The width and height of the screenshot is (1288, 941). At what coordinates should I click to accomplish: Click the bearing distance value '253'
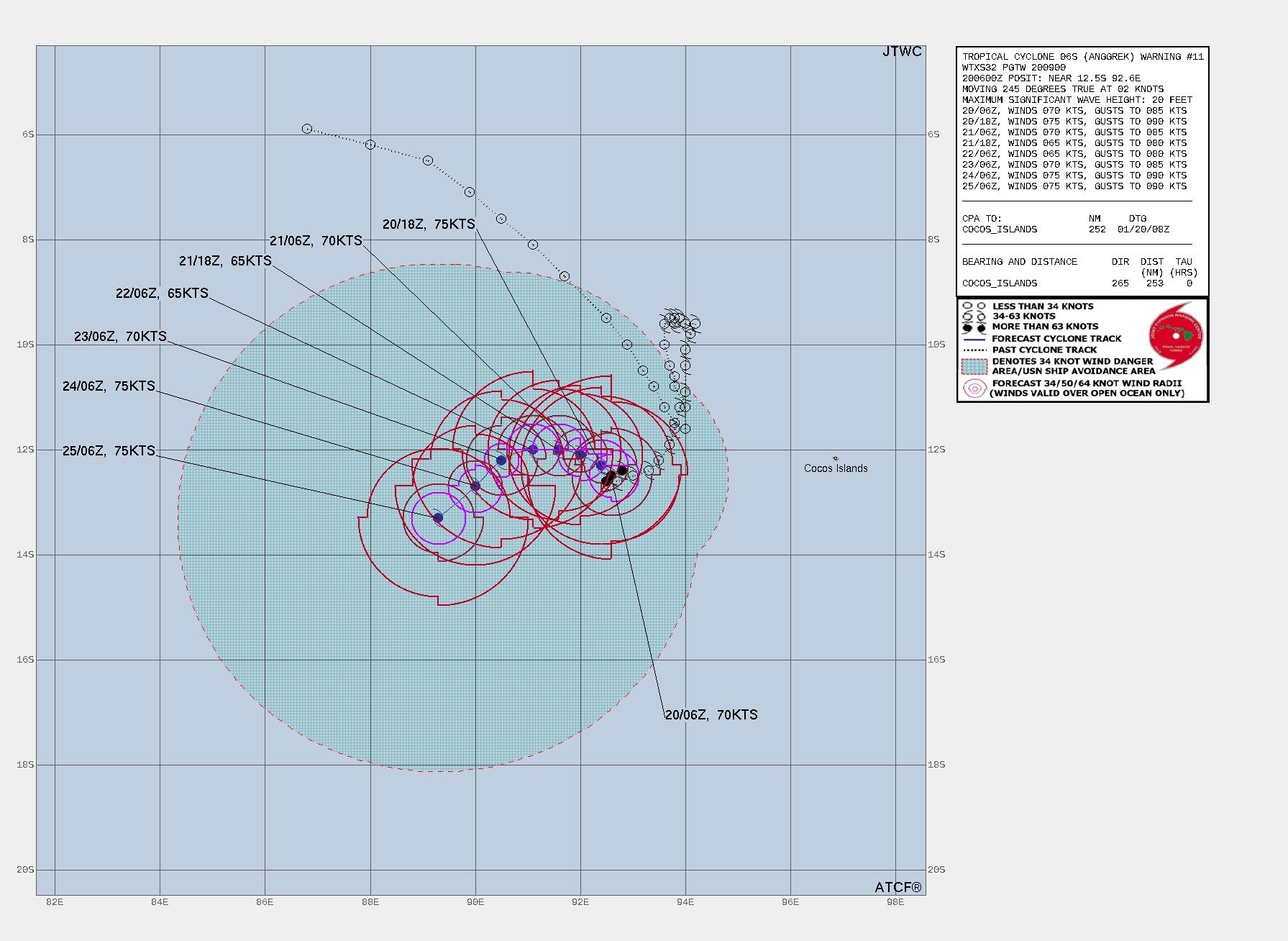pos(1155,283)
